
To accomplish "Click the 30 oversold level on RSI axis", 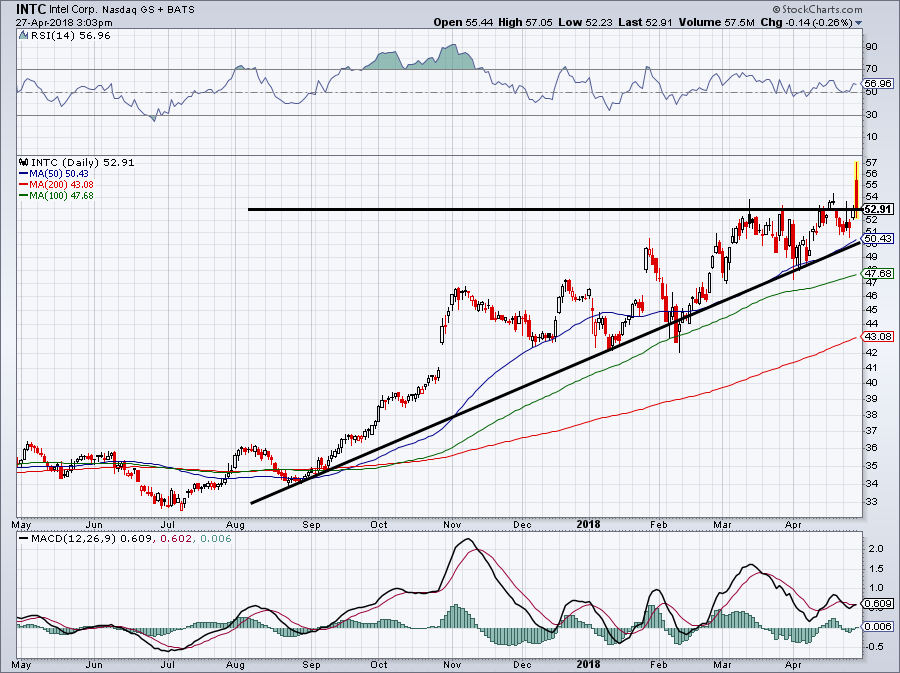I will pyautogui.click(x=871, y=115).
